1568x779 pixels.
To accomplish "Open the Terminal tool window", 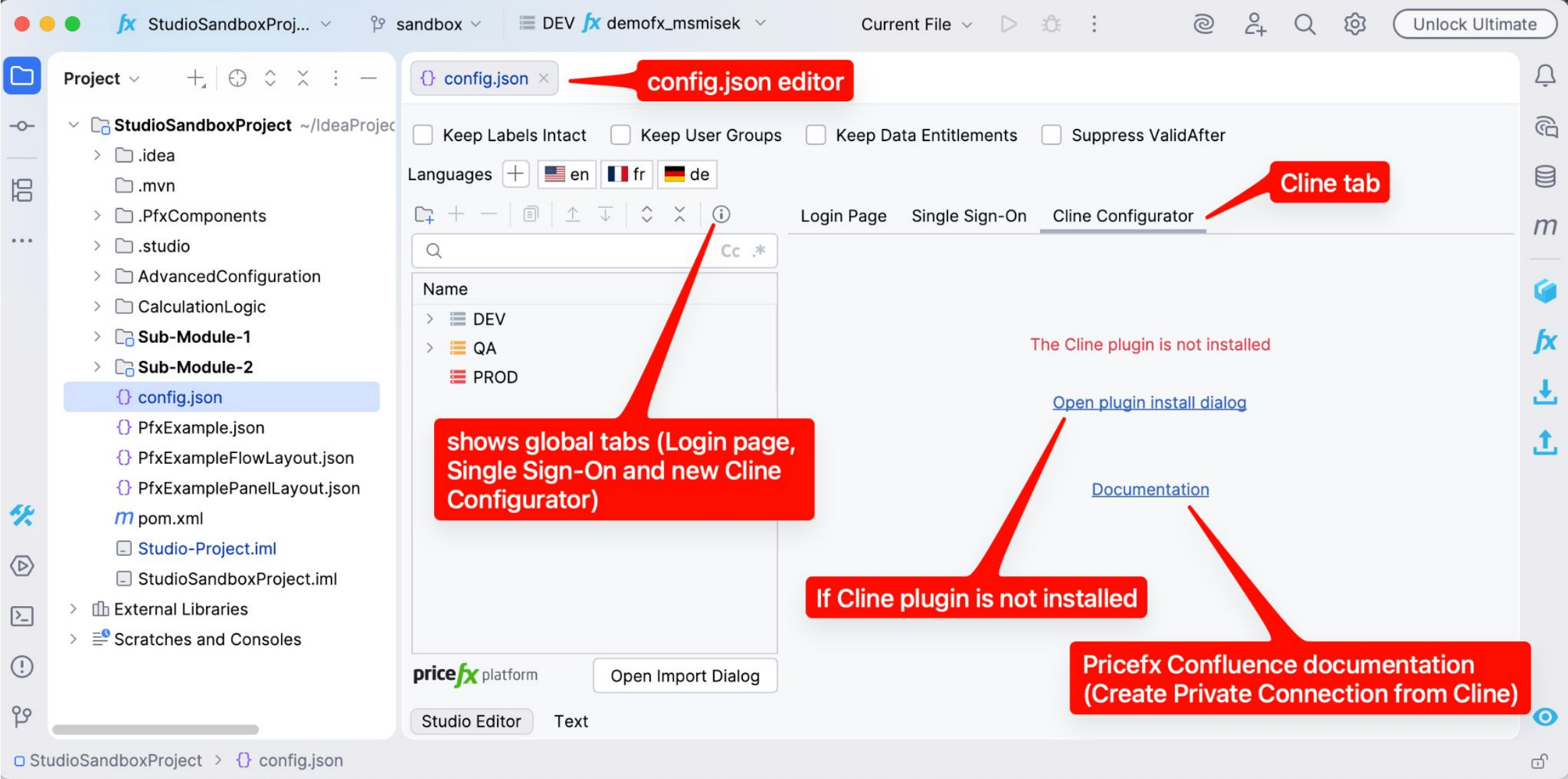I will [22, 616].
